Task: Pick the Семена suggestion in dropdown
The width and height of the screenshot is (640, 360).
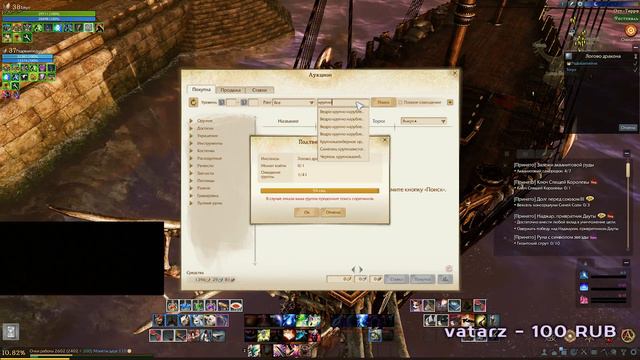Action: (x=342, y=149)
